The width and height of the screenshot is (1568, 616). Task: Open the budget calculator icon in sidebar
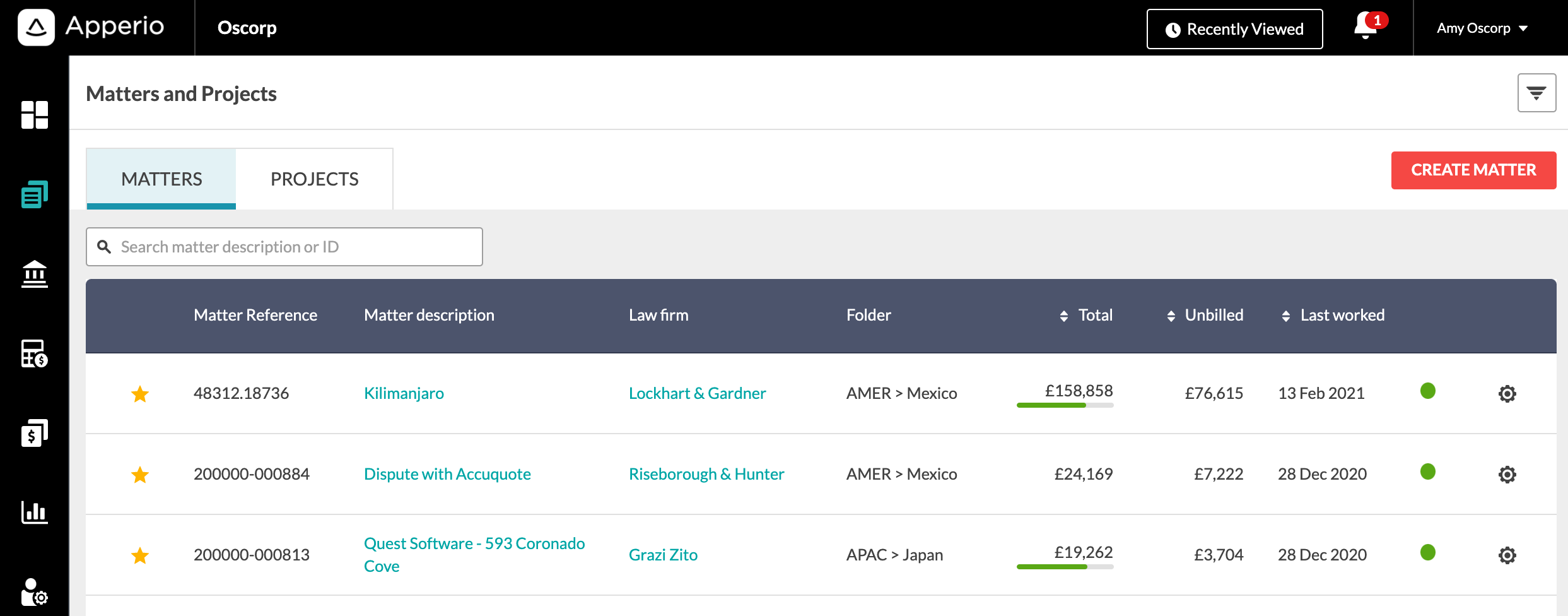click(35, 353)
